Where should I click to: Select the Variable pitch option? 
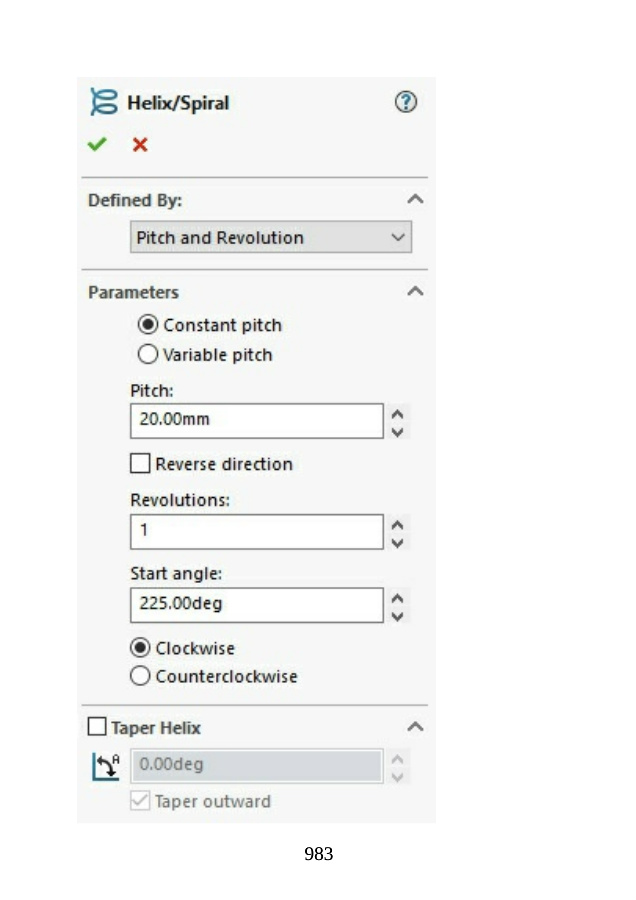click(148, 355)
